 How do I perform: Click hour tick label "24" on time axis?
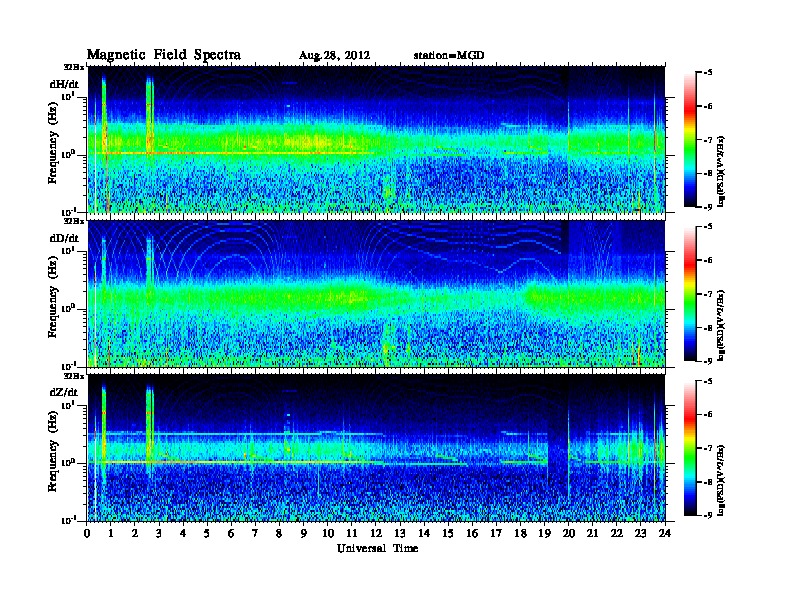[x=665, y=533]
